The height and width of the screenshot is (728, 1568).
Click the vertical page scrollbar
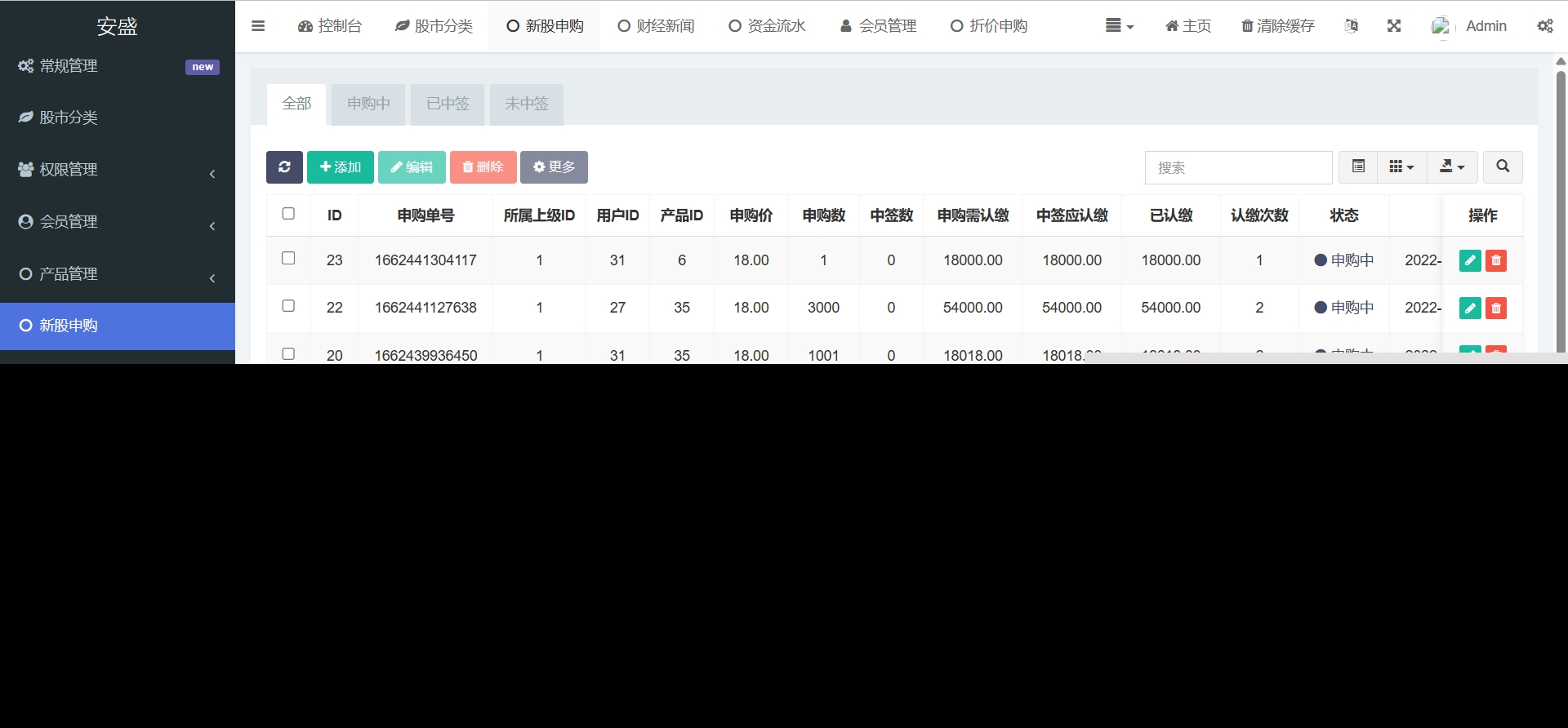point(1561,212)
